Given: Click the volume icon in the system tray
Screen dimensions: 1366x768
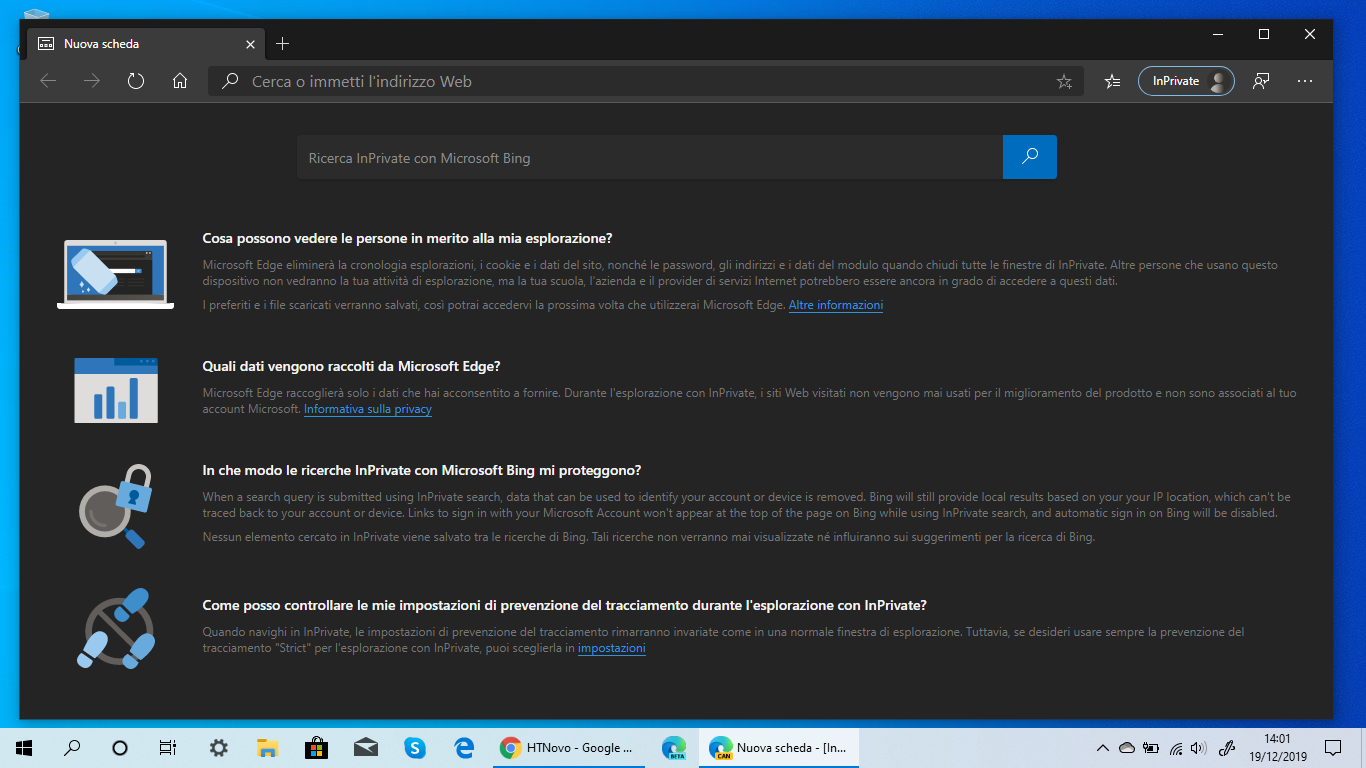Looking at the screenshot, I should pyautogui.click(x=1198, y=747).
